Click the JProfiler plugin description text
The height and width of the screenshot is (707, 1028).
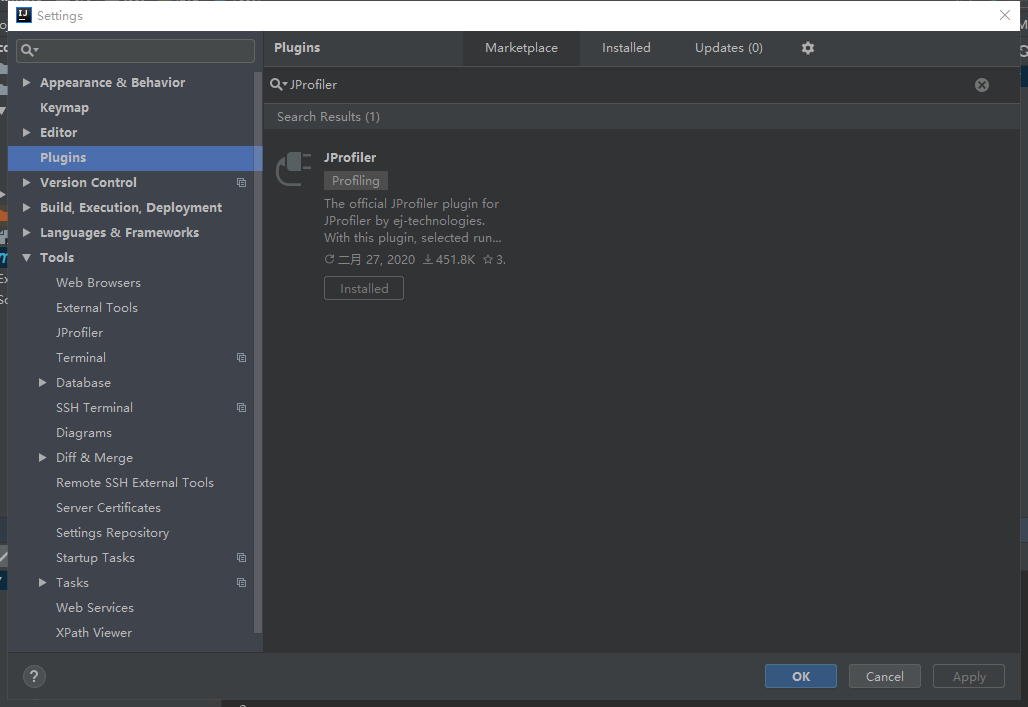(x=413, y=220)
